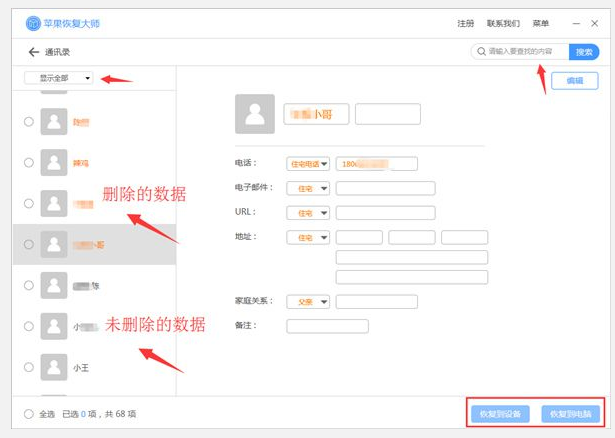Click the phone number field starting with 180

[377, 164]
